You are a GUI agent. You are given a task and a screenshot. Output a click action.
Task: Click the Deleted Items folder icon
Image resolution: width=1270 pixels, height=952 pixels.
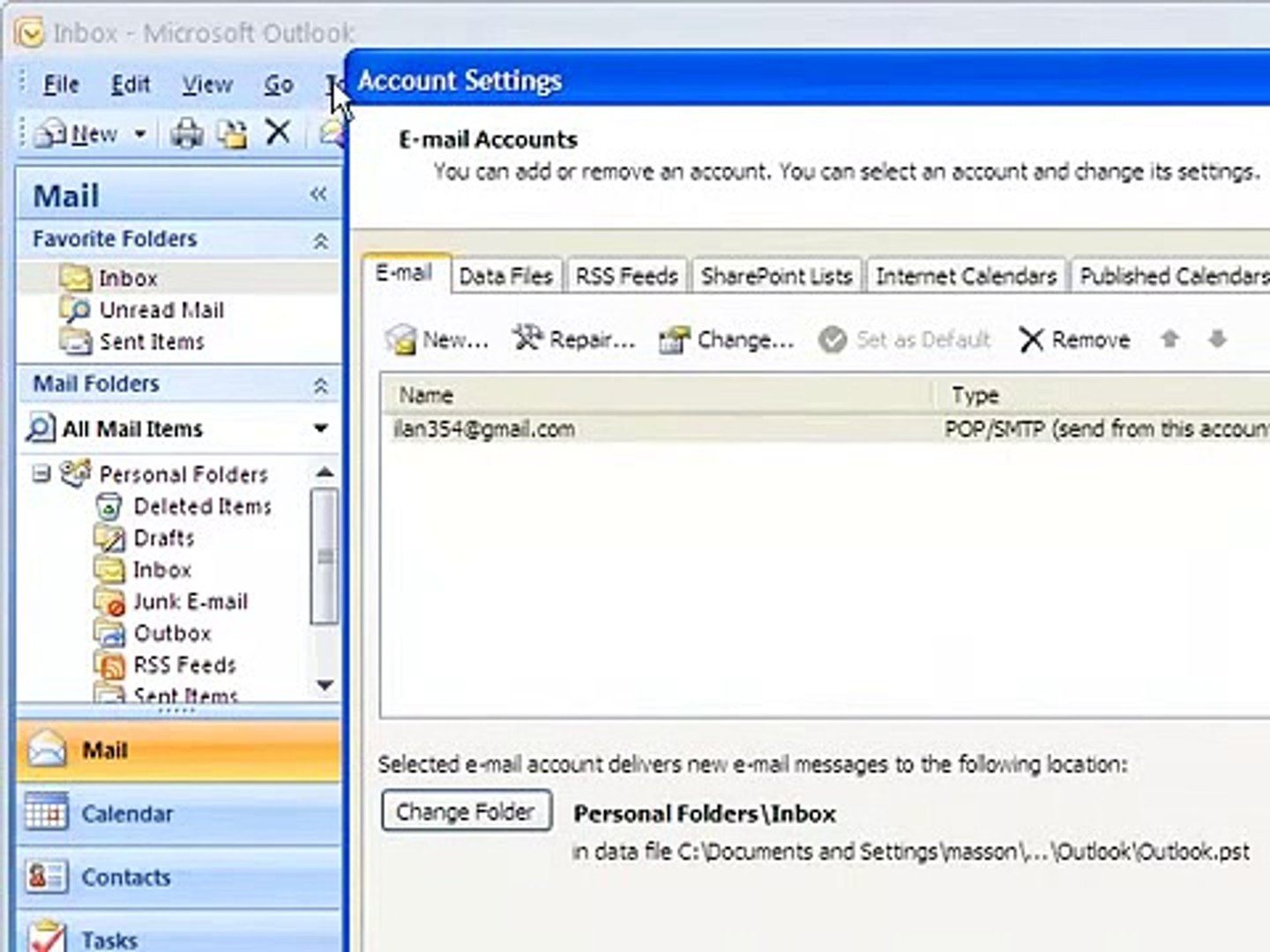click(x=109, y=507)
